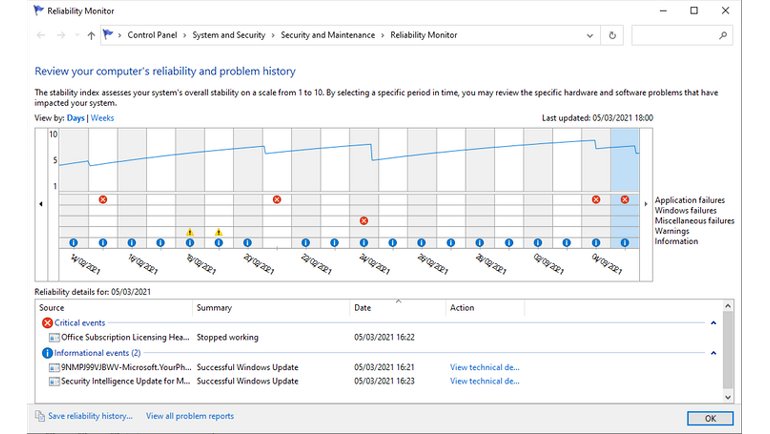Switch the chart view to Weeks
770x434 pixels.
tap(102, 118)
